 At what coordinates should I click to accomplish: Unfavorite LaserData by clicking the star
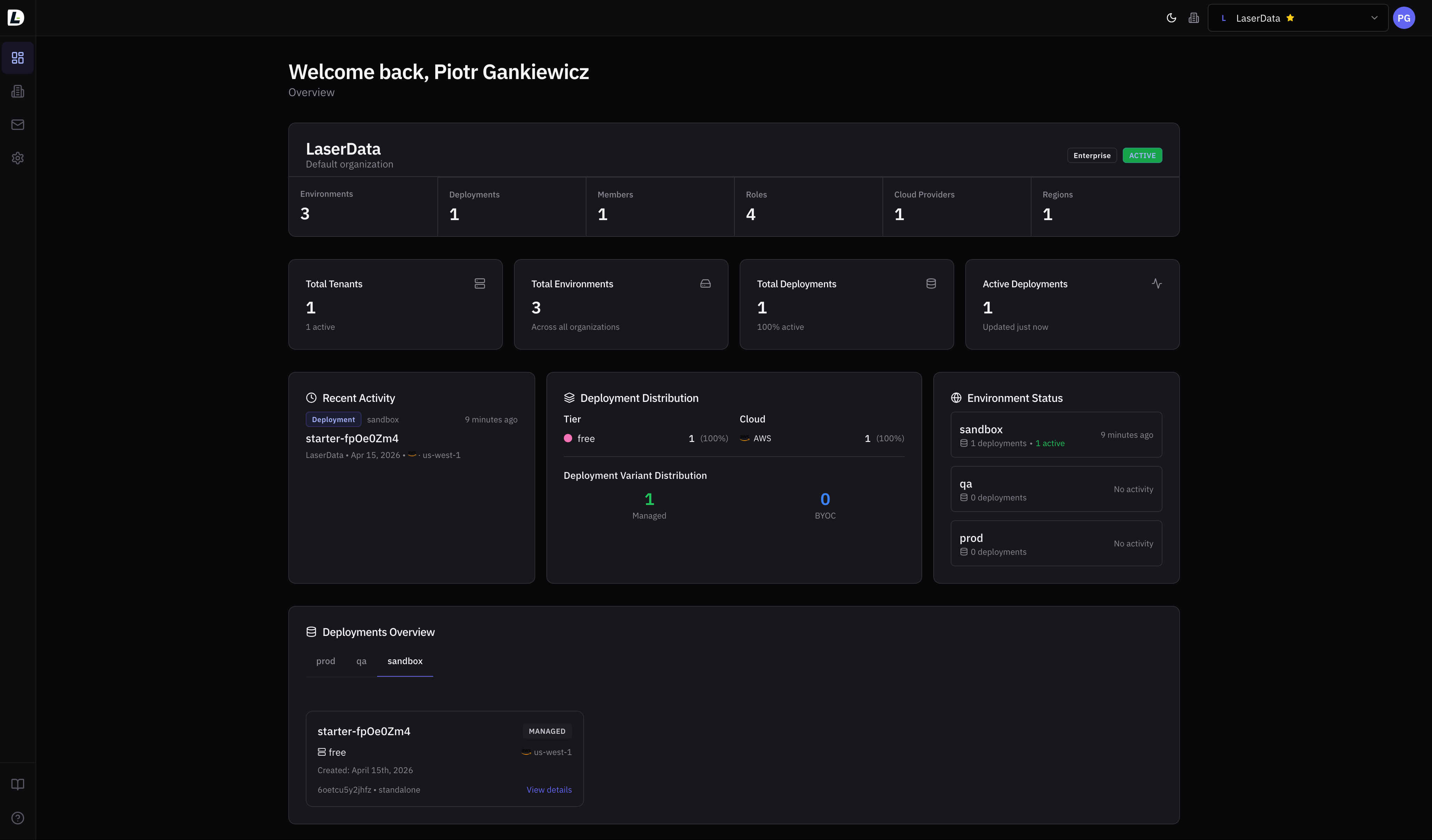(x=1291, y=17)
